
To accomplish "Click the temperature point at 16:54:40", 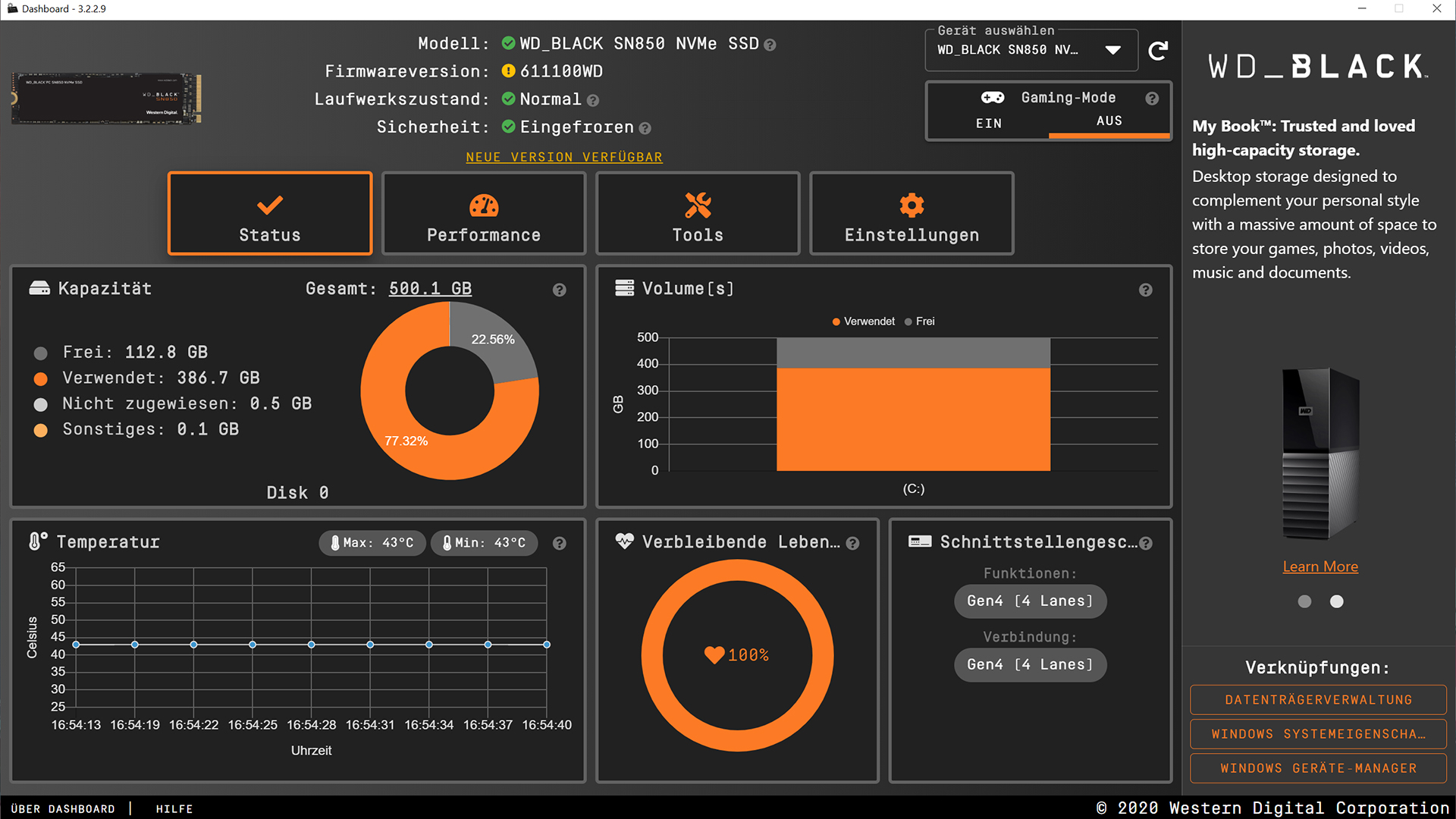I will (x=547, y=645).
